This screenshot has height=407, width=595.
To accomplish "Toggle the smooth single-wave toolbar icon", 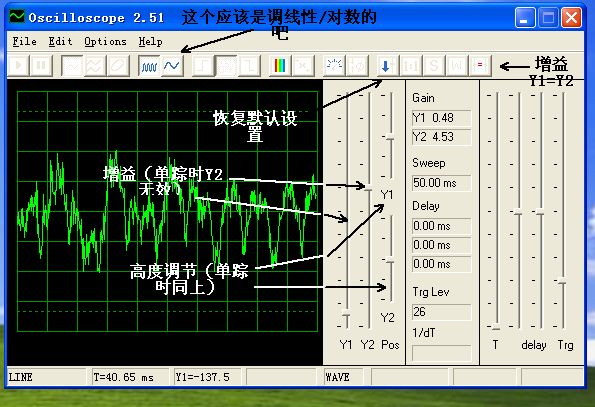I will pos(172,66).
